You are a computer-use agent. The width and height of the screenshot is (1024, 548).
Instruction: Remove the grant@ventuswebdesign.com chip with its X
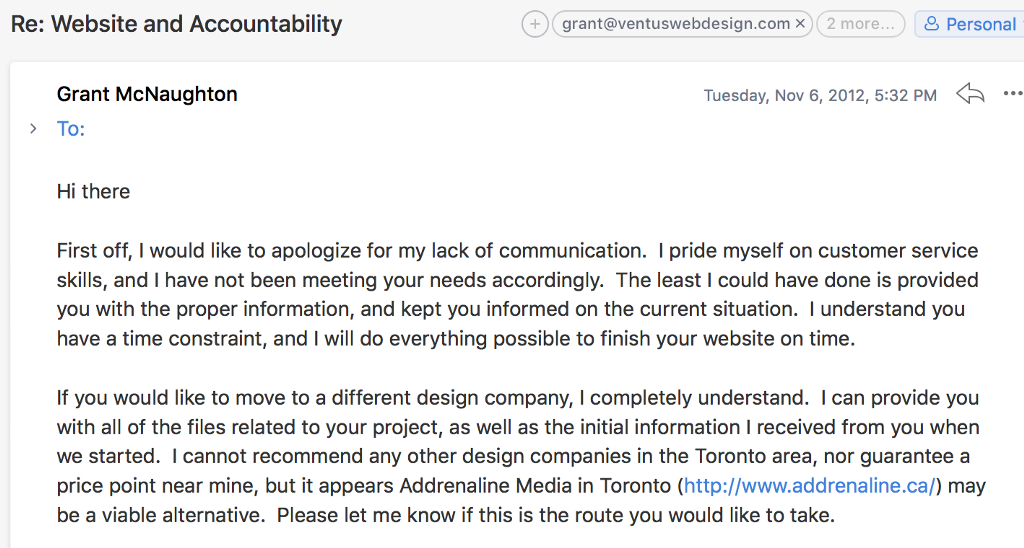point(800,24)
